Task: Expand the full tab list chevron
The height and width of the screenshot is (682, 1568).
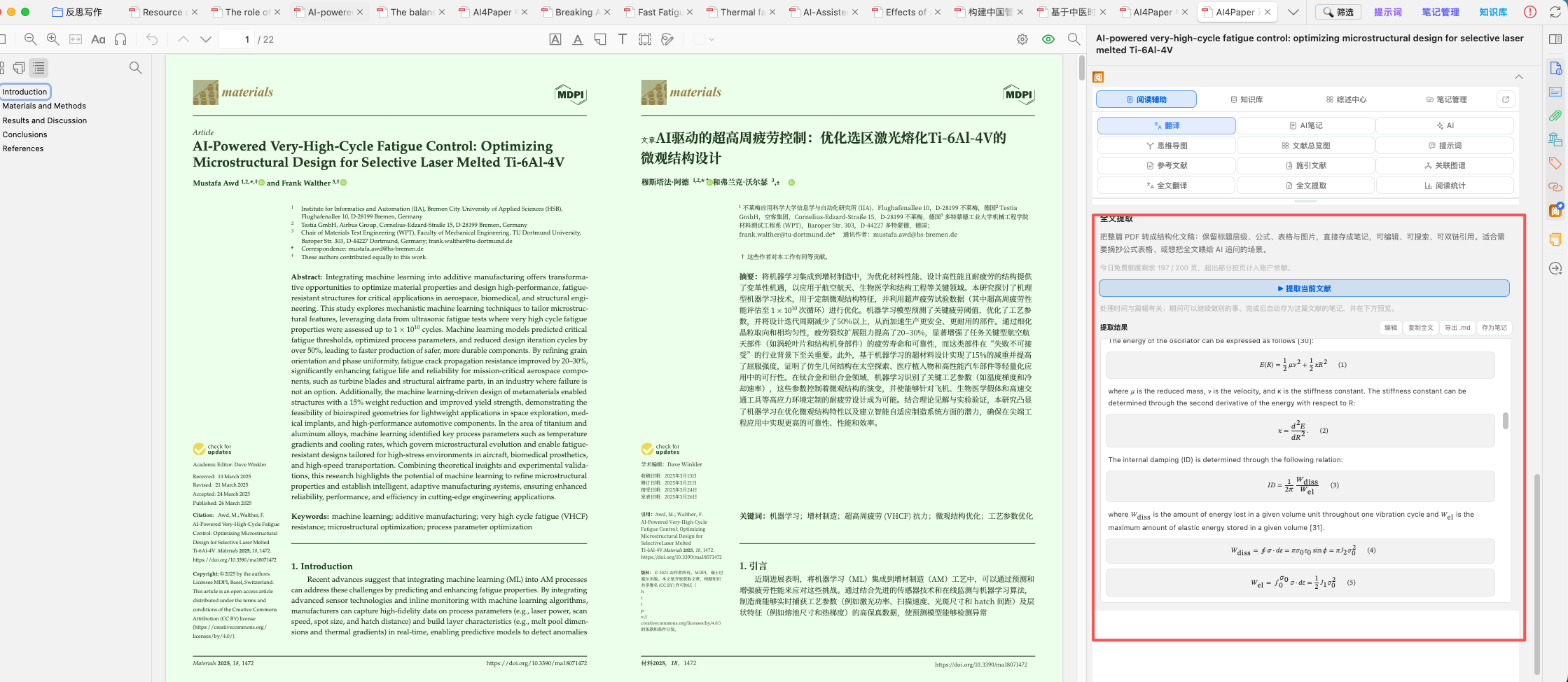Action: (1293, 12)
